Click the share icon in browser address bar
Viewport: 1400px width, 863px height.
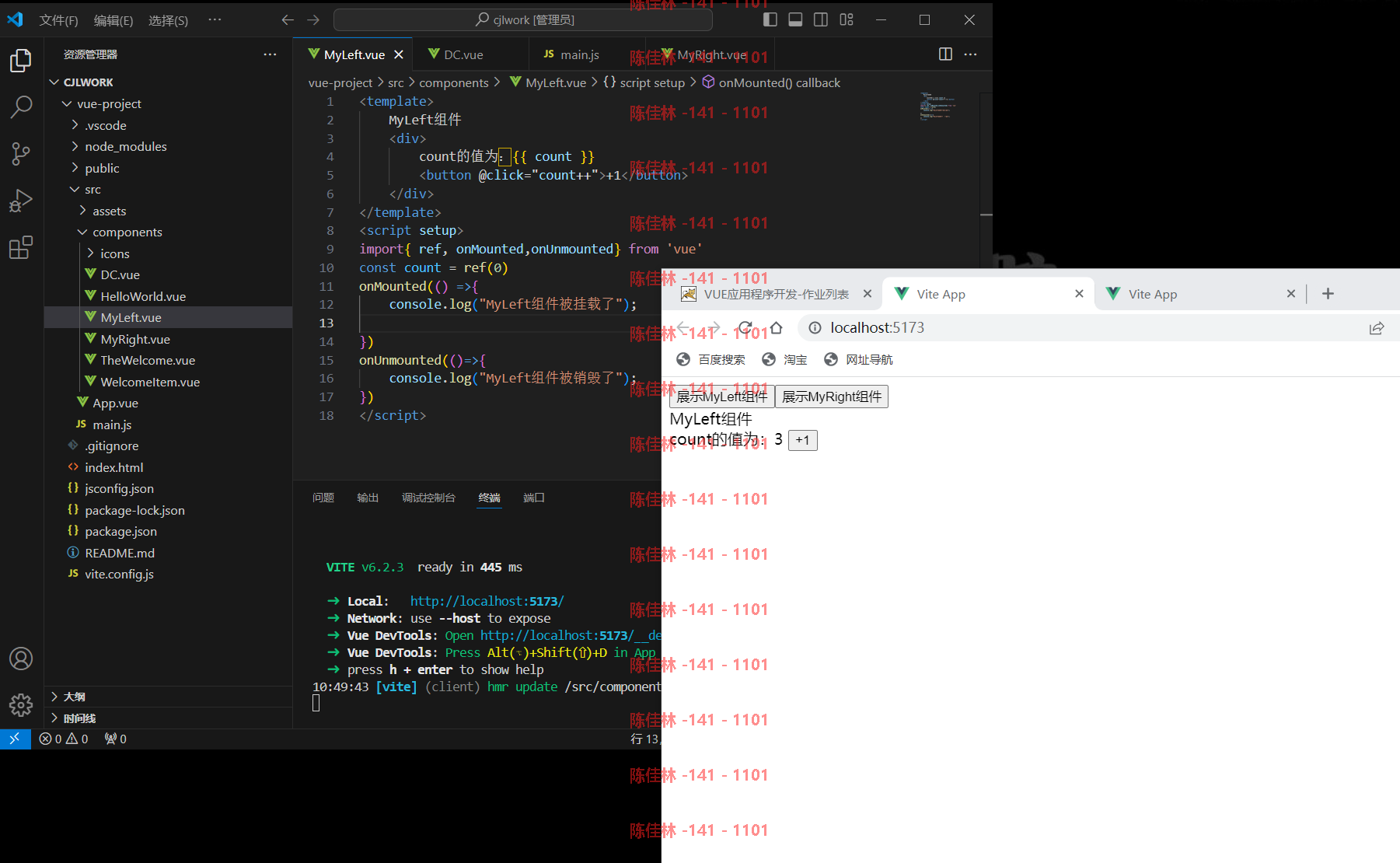(1377, 328)
